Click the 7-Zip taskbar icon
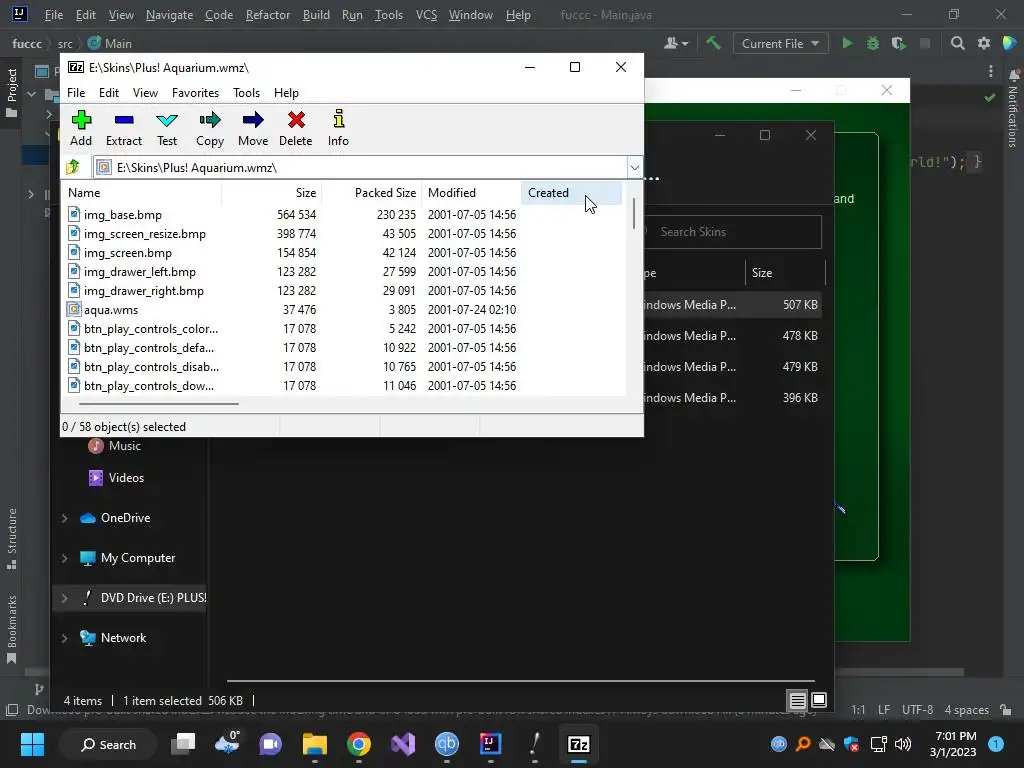 point(579,744)
